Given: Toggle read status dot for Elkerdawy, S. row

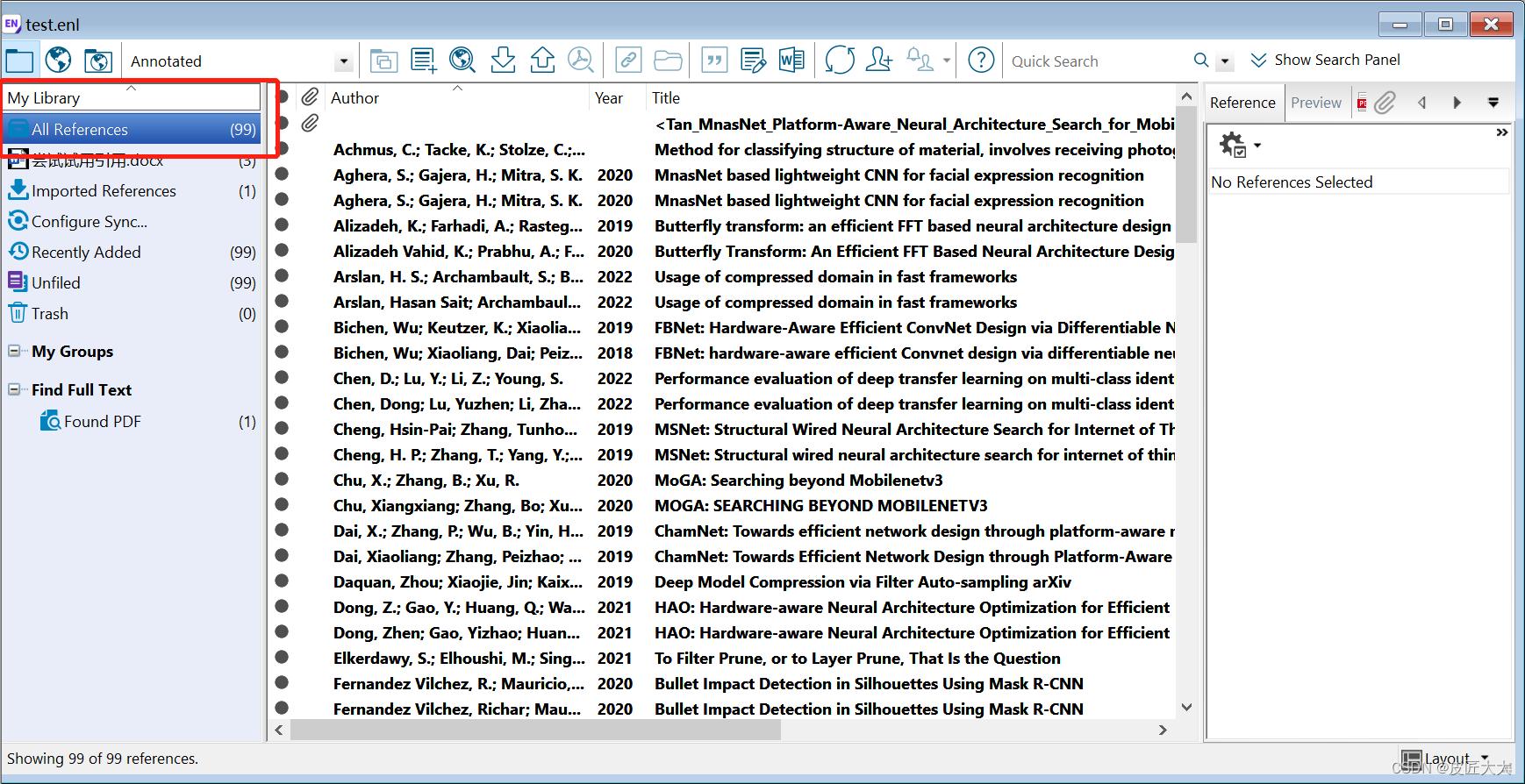Looking at the screenshot, I should (282, 657).
